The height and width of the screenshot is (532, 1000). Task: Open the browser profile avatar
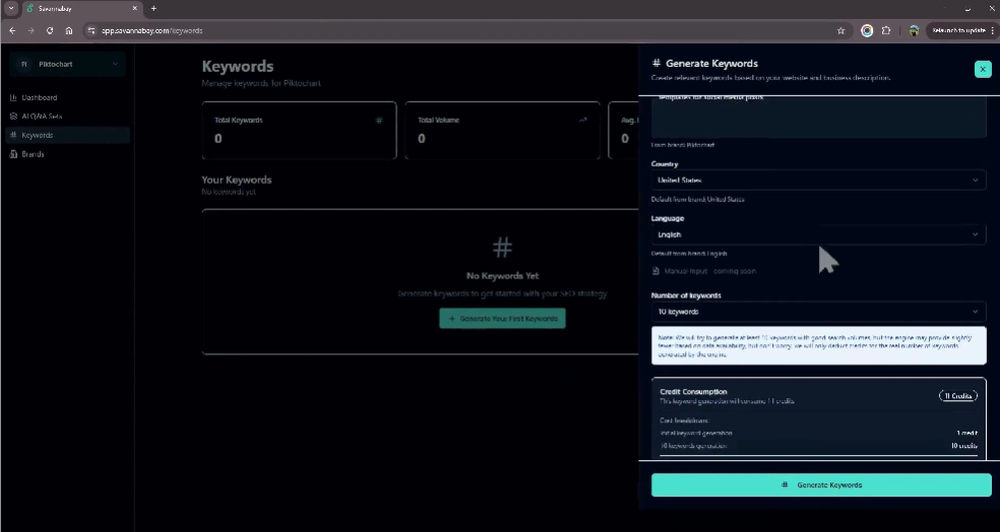(914, 31)
